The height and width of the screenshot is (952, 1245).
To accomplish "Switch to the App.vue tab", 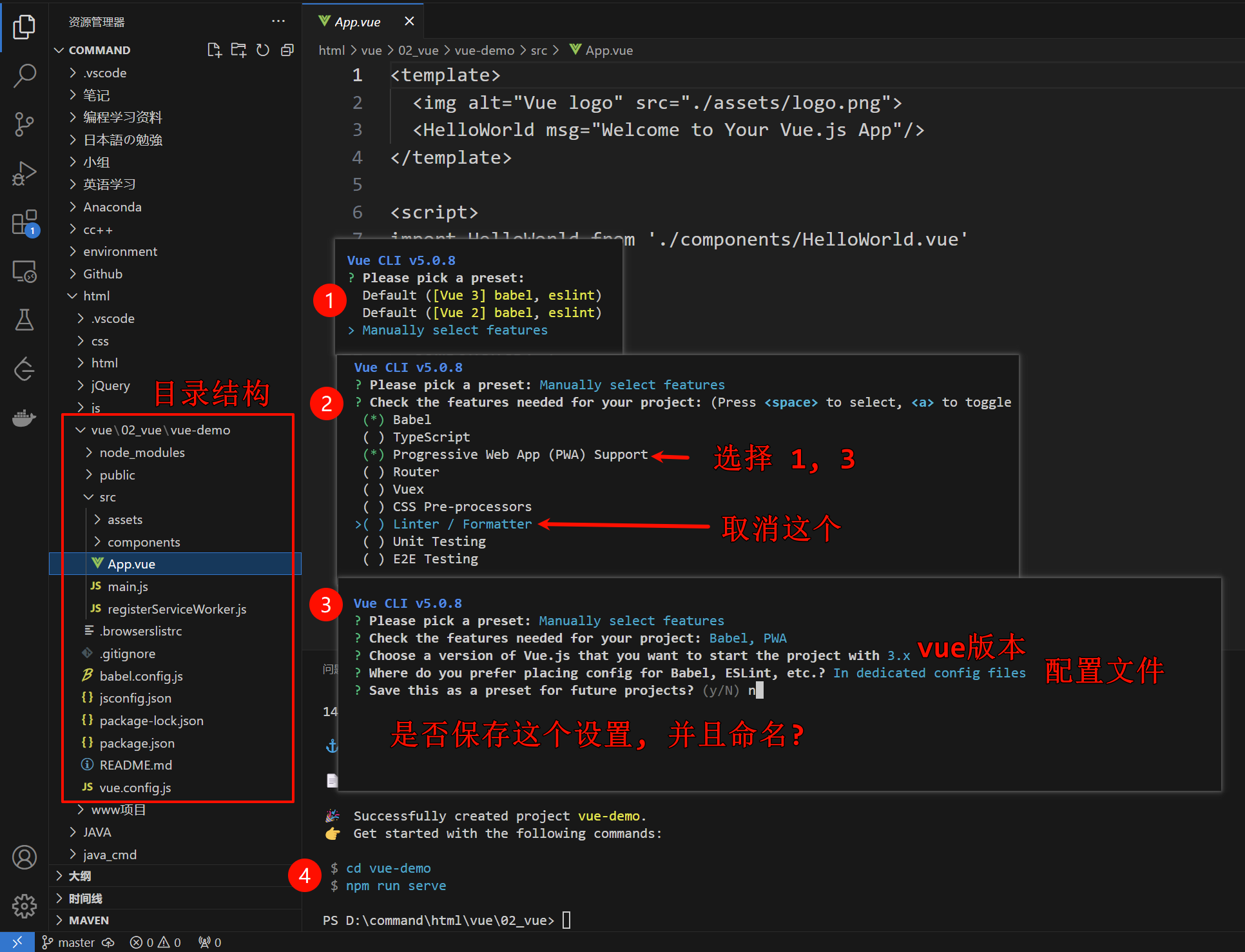I will click(363, 22).
